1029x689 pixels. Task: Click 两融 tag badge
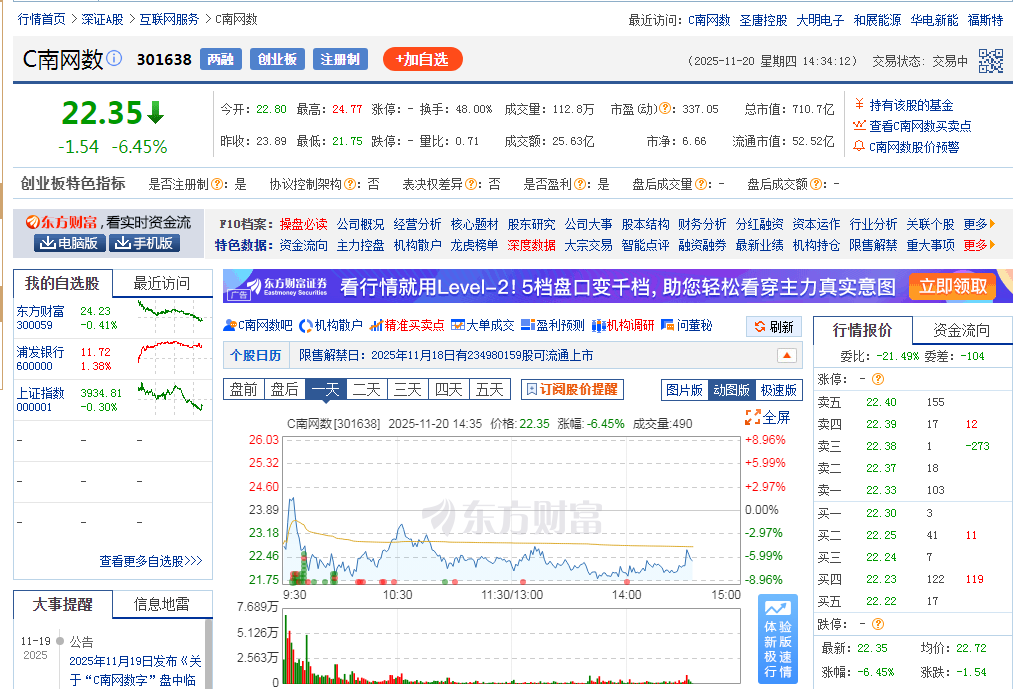[220, 59]
